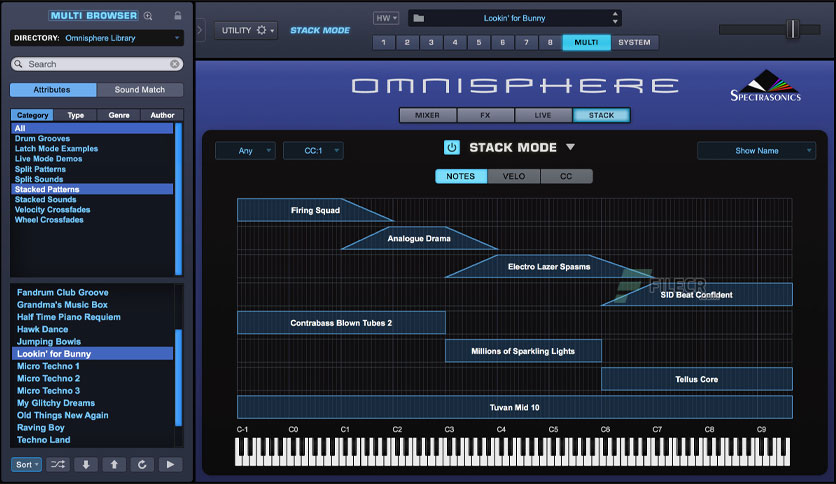Open the Show Name dropdown
This screenshot has height=484, width=836.
757,151
